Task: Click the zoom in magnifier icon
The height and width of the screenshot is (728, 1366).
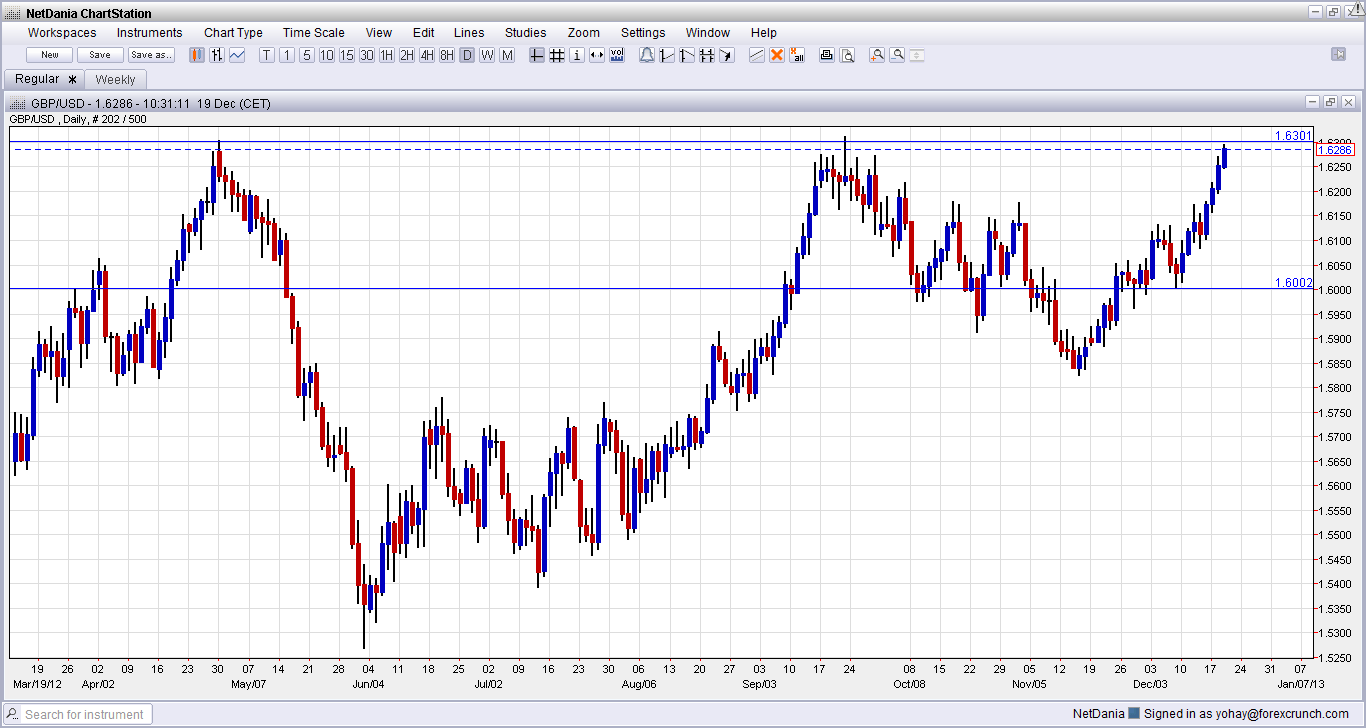Action: 877,55
